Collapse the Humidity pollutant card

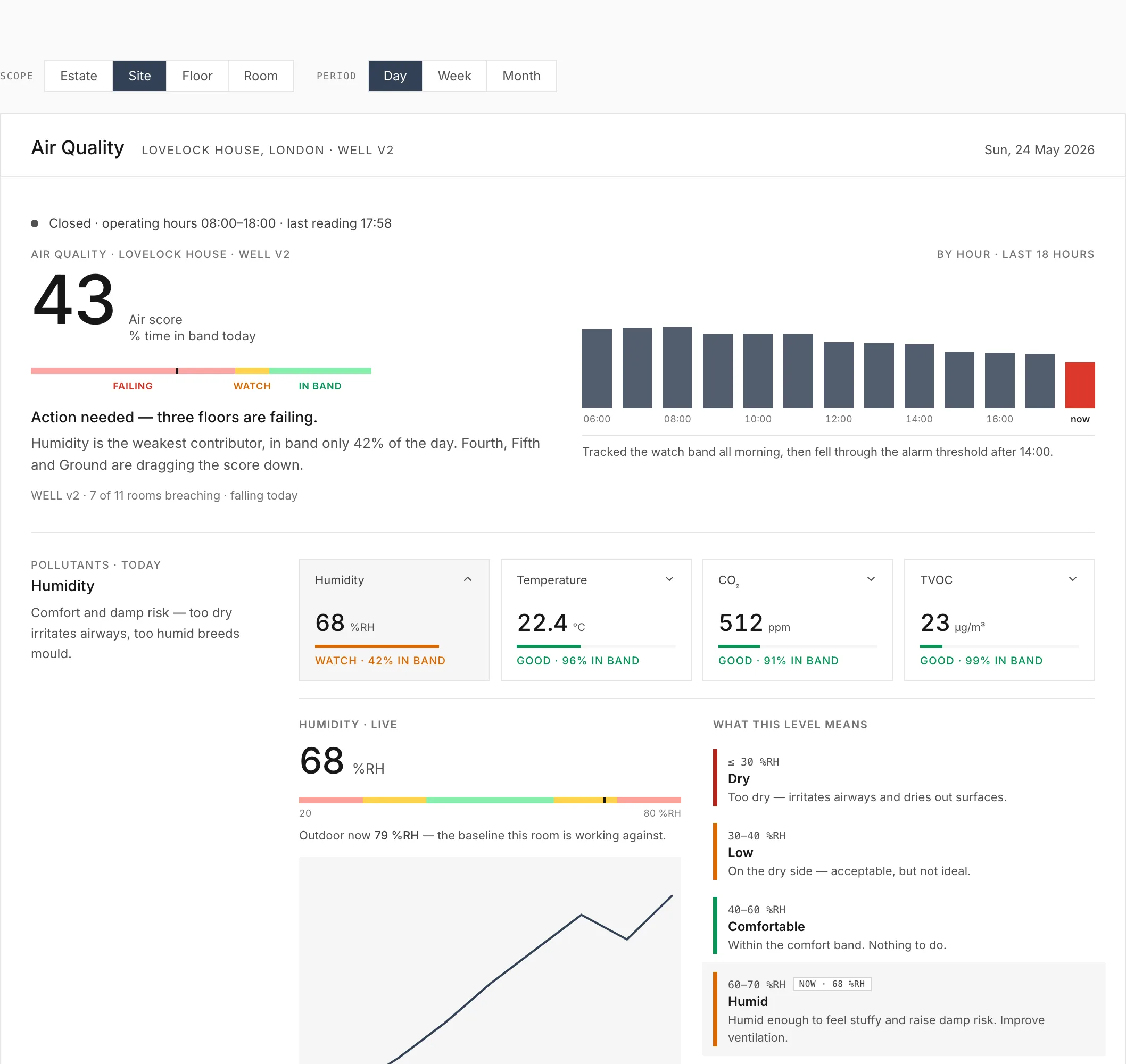click(467, 579)
